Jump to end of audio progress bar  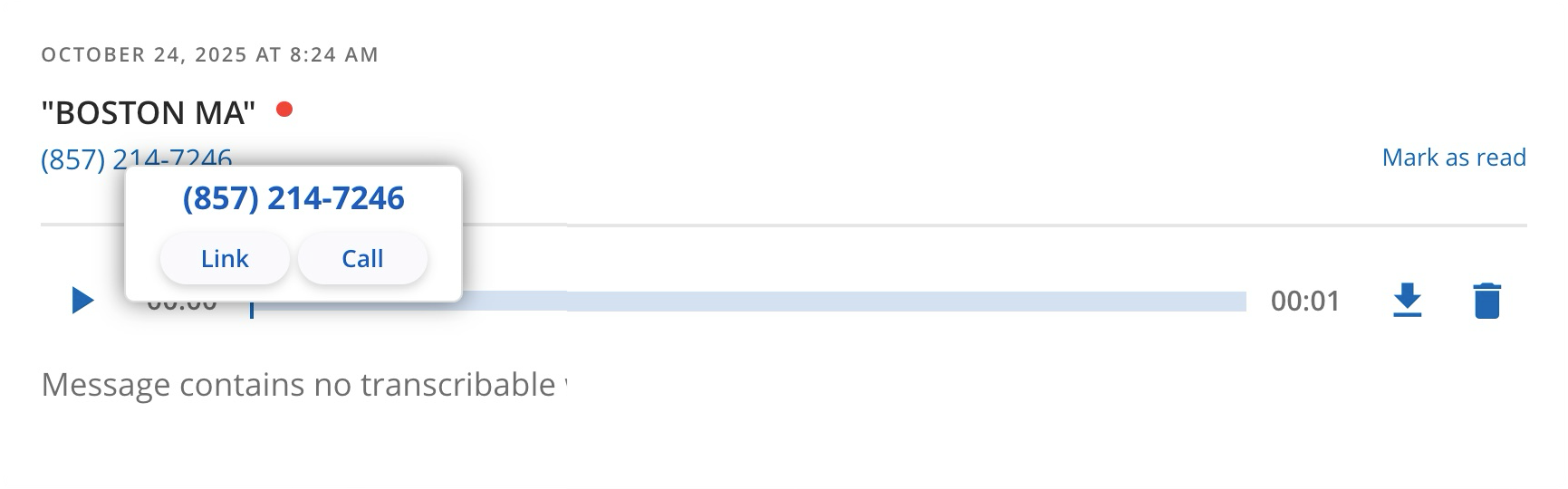pyautogui.click(x=1242, y=302)
